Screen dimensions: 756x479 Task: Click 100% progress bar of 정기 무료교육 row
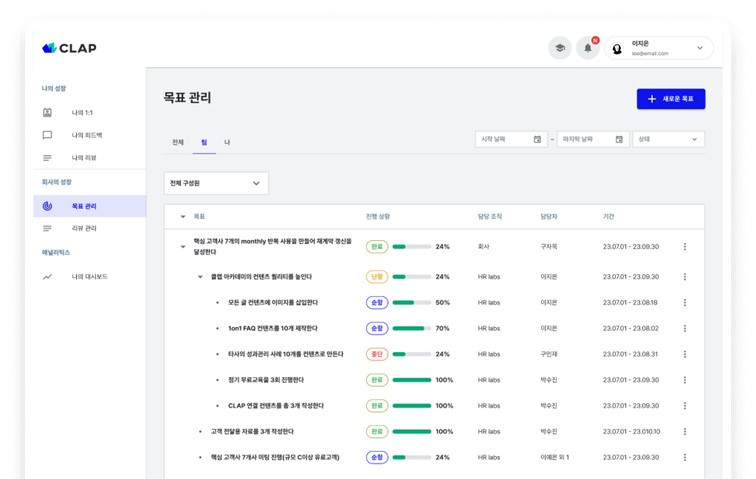(x=412, y=380)
